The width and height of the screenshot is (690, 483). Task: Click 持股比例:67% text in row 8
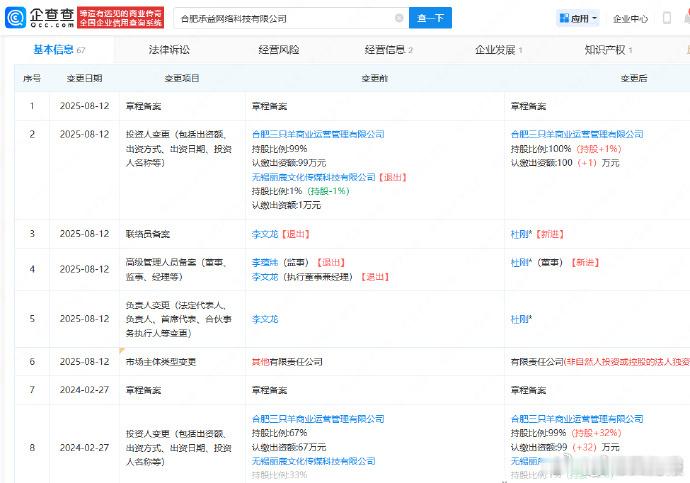tap(279, 433)
